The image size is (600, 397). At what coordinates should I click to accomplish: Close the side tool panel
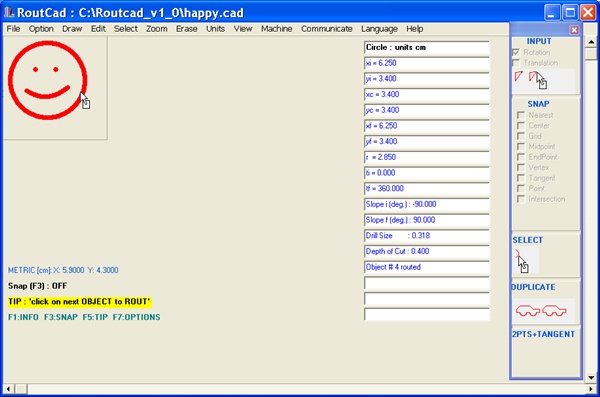(x=574, y=30)
